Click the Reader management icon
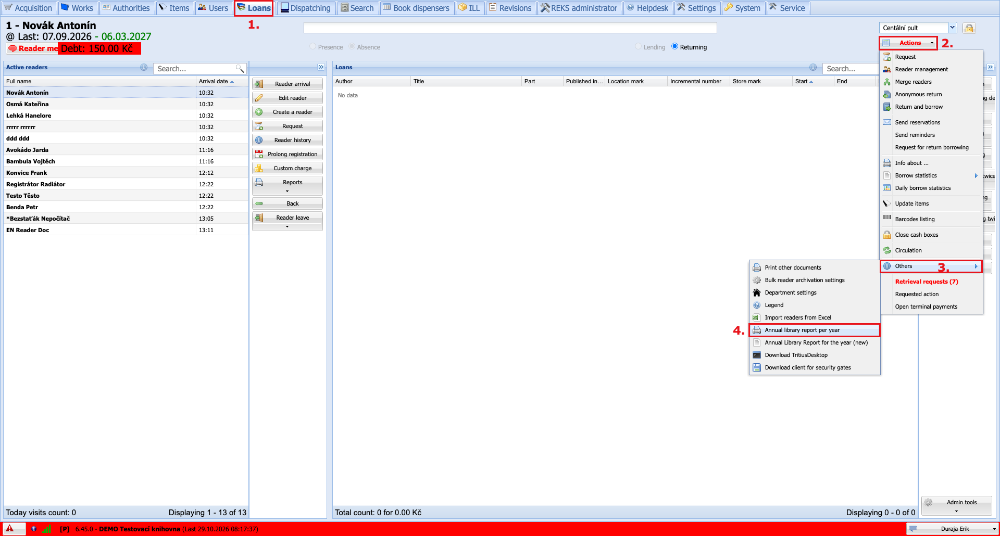This screenshot has width=1000, height=536. tap(887, 69)
